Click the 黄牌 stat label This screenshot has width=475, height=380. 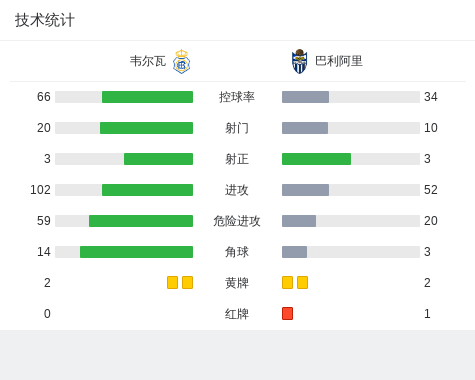point(237,283)
